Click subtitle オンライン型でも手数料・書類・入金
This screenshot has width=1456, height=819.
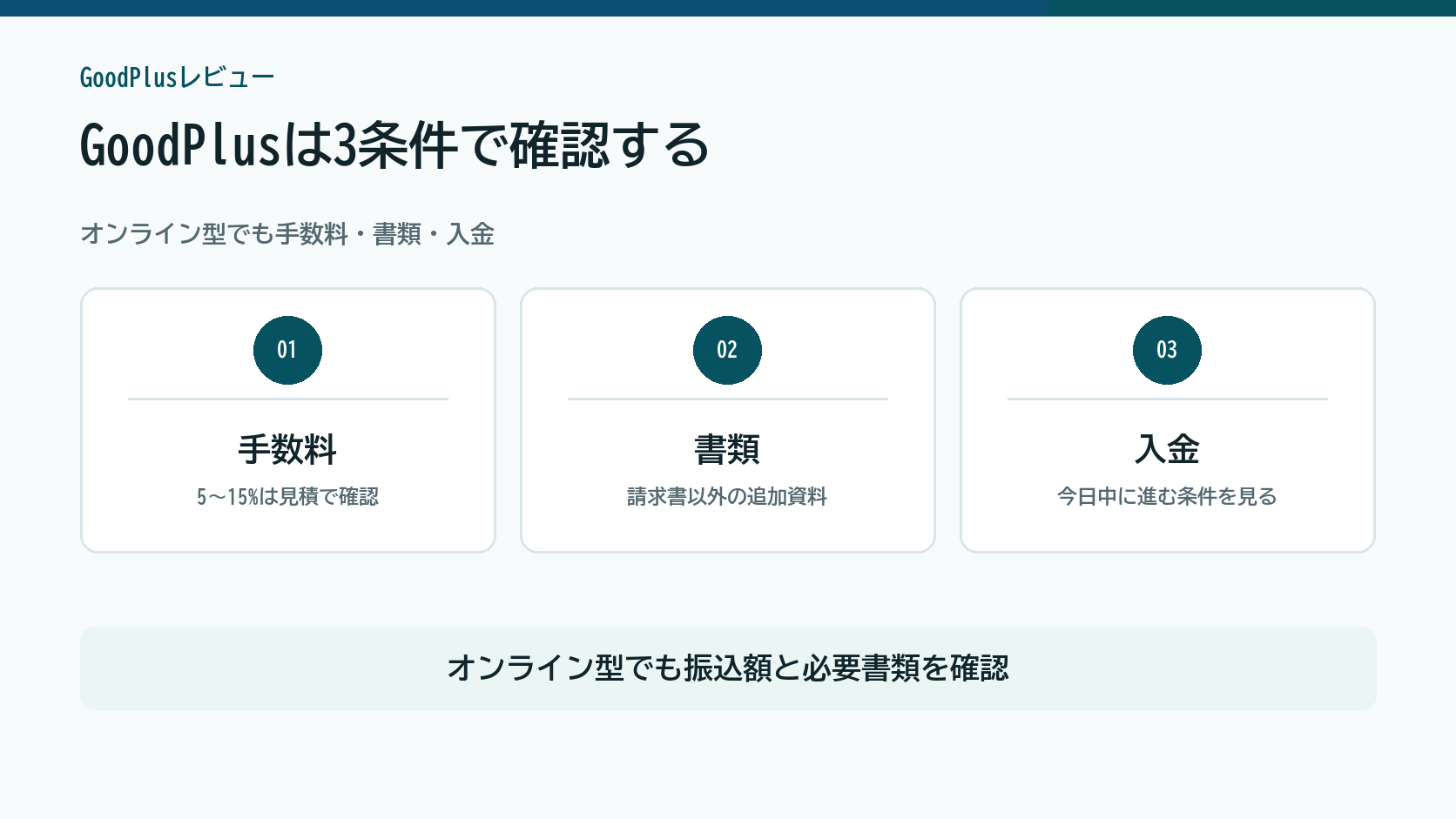pos(287,234)
